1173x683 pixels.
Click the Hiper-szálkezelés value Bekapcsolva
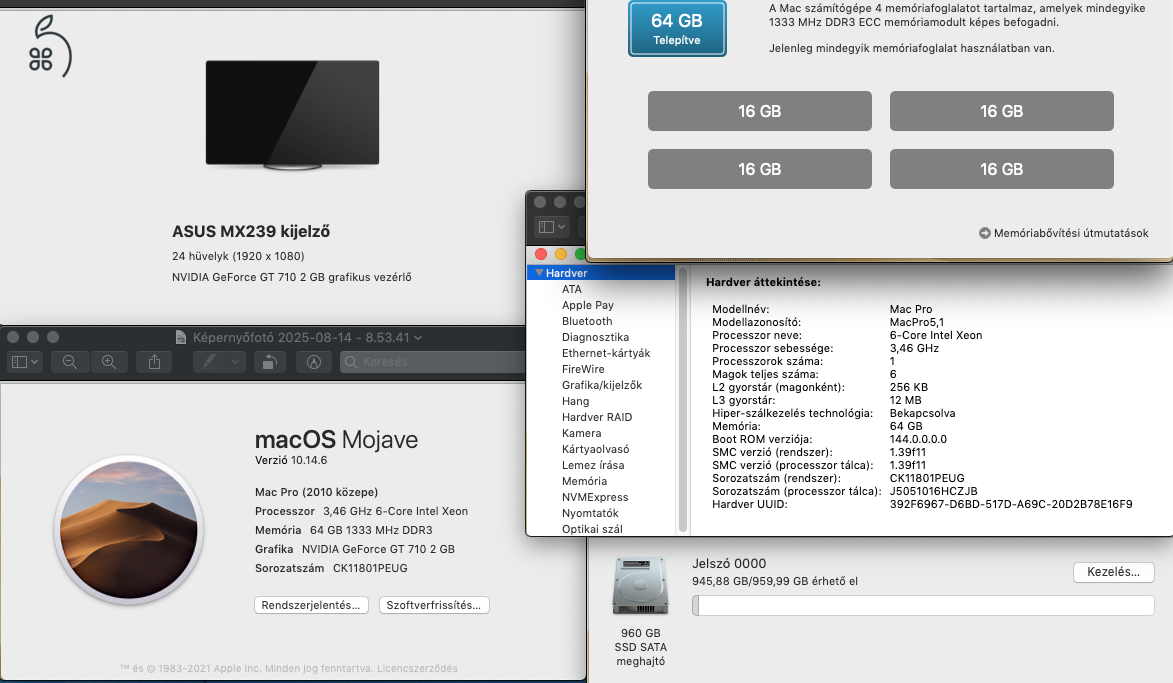[922, 413]
